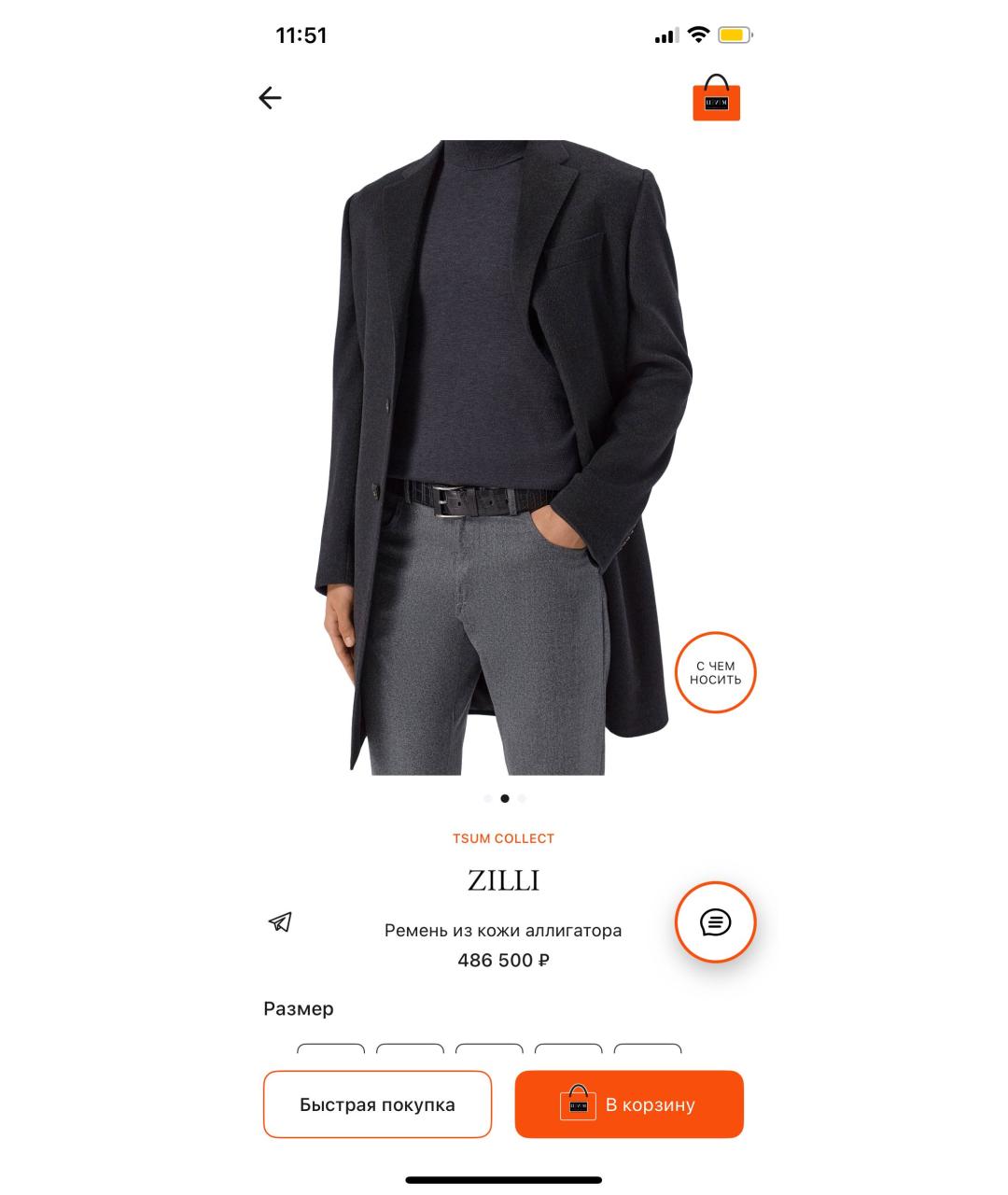Tap the Wi-Fi status icon

point(698,35)
